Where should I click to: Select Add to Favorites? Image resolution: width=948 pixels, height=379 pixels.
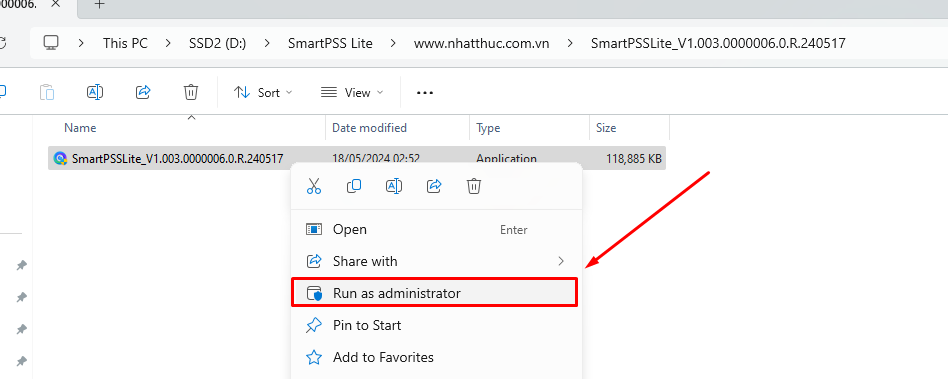[435, 357]
